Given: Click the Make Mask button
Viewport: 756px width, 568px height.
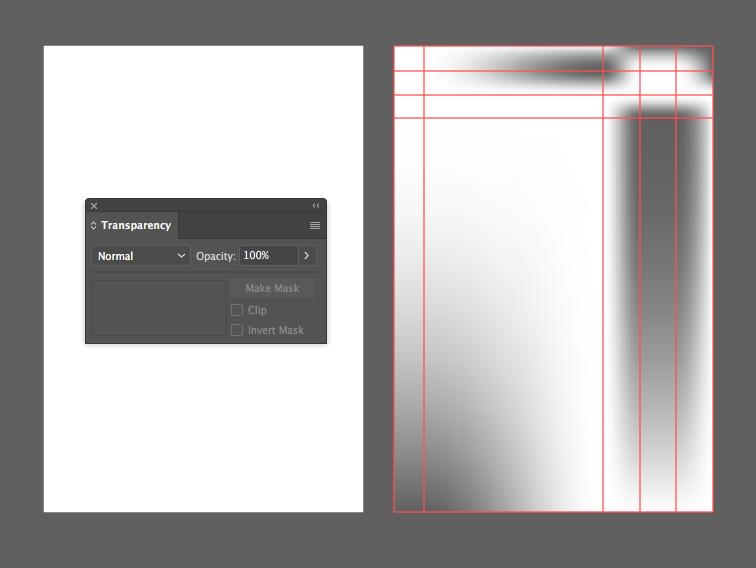Looking at the screenshot, I should click(272, 288).
